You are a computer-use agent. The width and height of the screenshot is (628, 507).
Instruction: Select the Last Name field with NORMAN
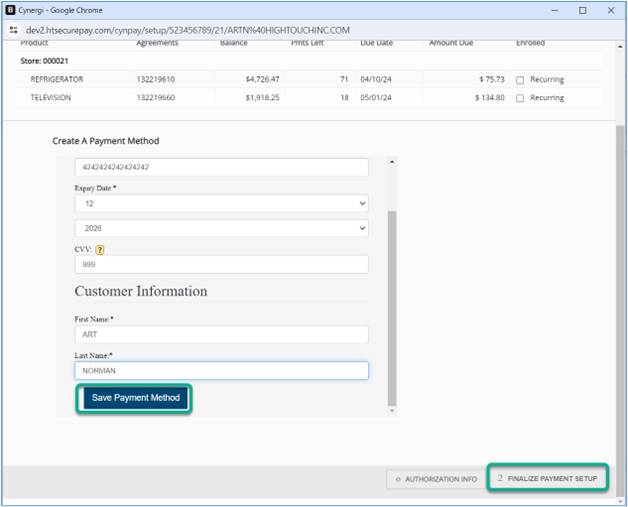221,370
